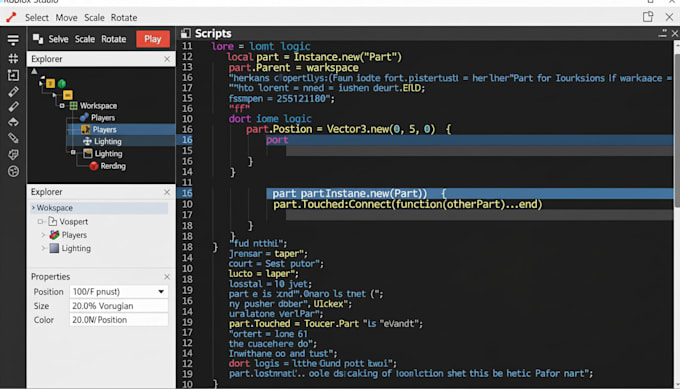Click the round globe icon in sidebar
680x389 pixels.
click(x=13, y=171)
